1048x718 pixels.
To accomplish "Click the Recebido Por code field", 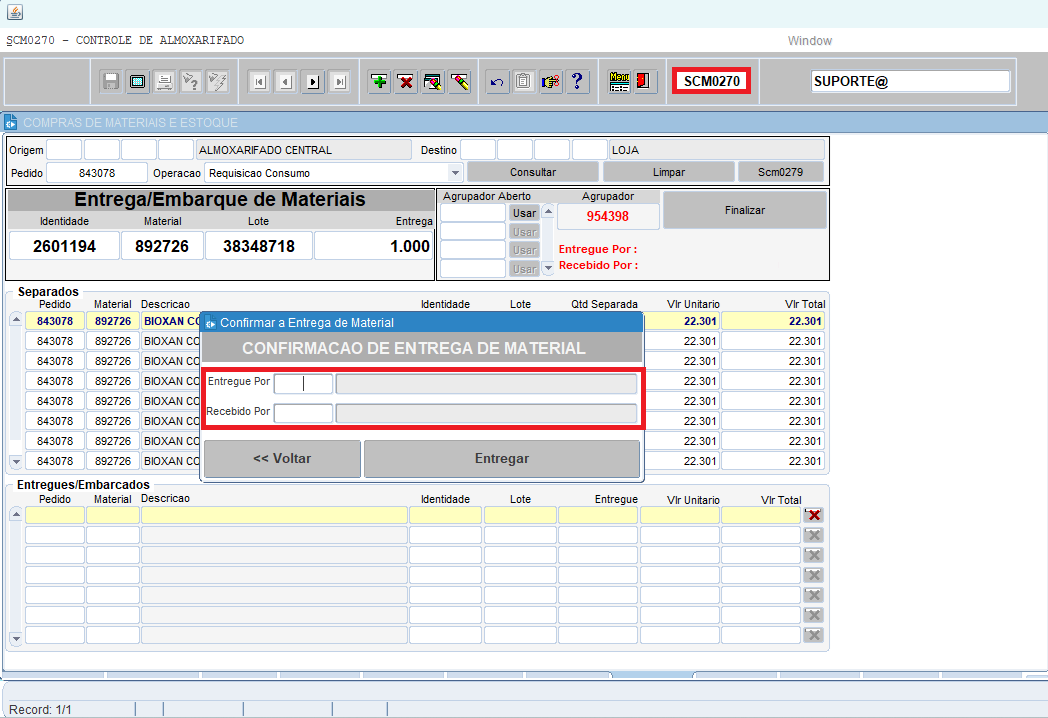I will point(303,413).
